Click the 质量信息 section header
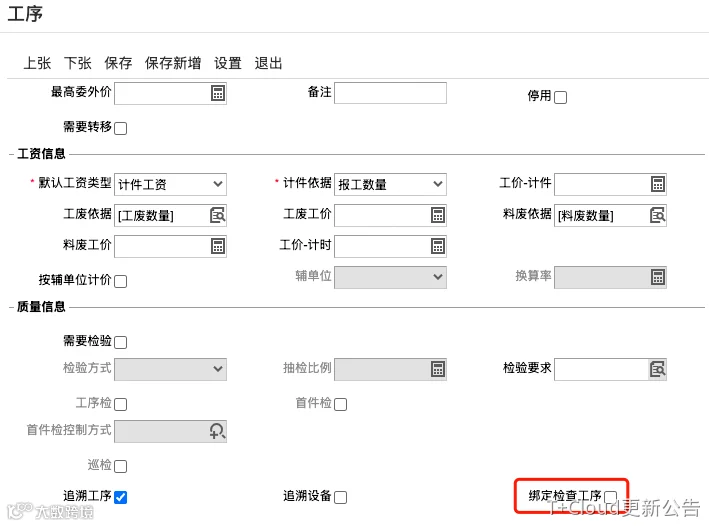 pos(41,307)
